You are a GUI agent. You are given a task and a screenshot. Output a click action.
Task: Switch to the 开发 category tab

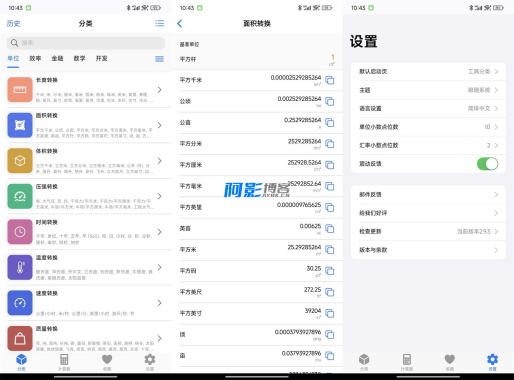(x=102, y=58)
